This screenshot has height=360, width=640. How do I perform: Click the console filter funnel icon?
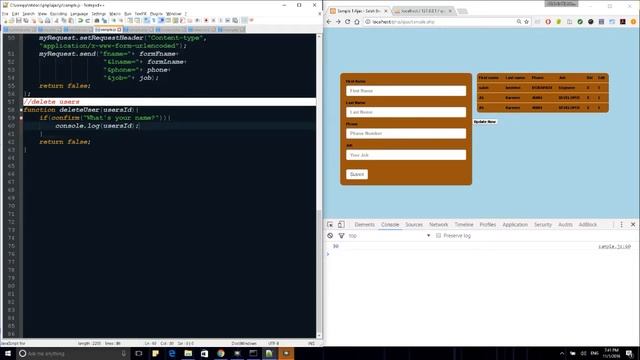(x=341, y=236)
